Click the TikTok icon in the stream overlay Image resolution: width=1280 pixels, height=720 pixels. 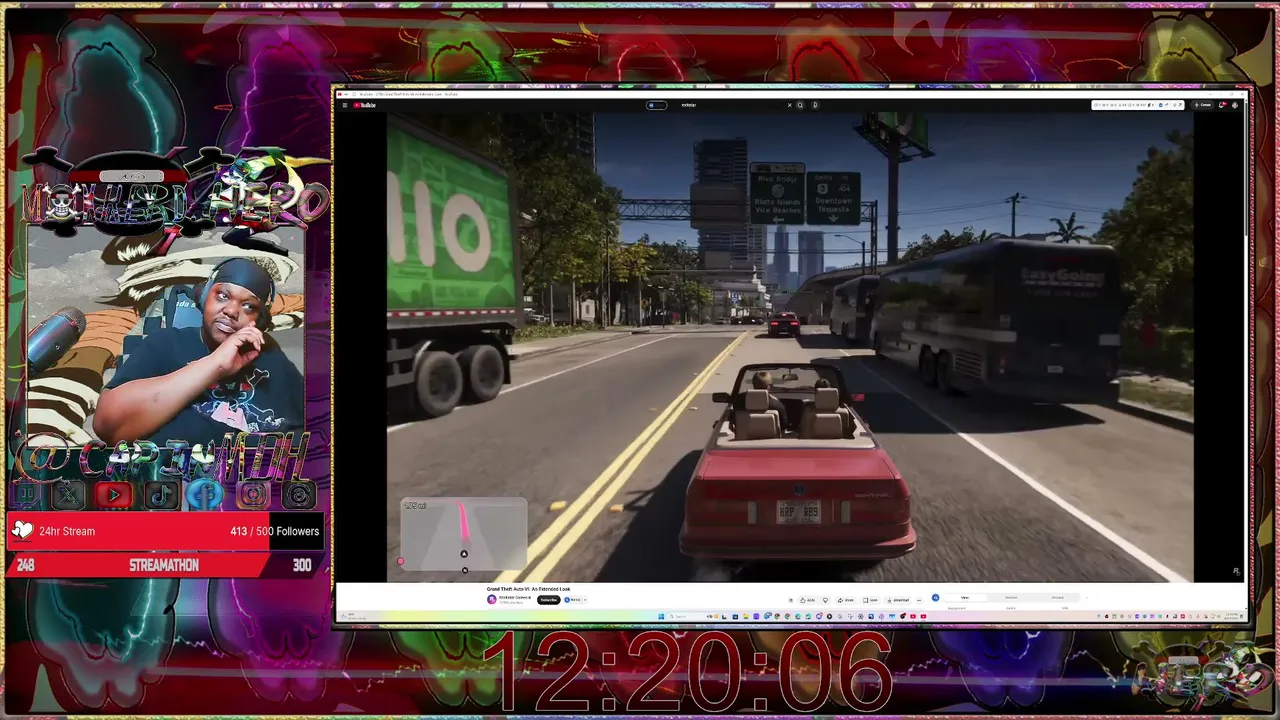[x=161, y=494]
